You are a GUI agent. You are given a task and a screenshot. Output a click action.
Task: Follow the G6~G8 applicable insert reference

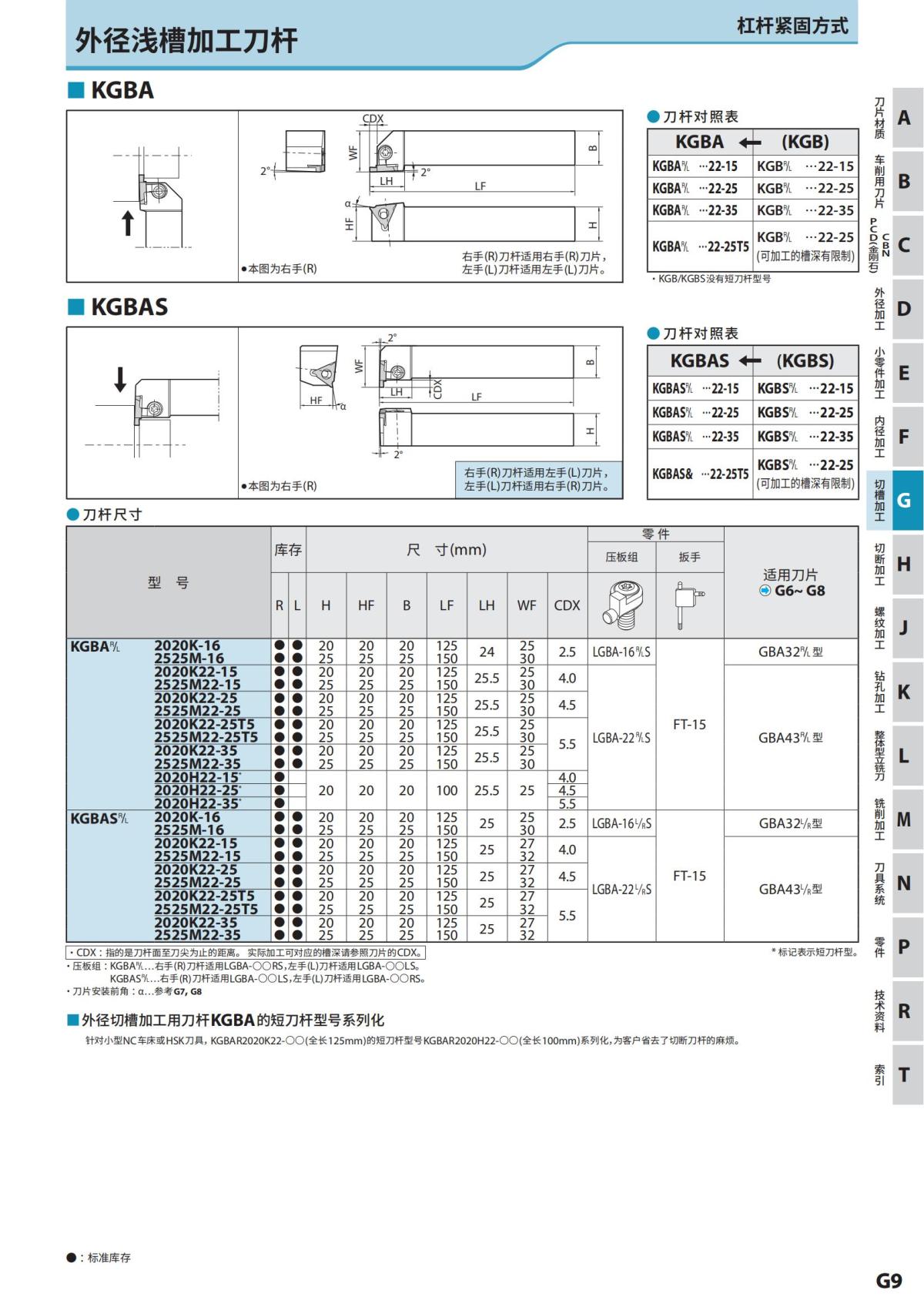tap(799, 591)
